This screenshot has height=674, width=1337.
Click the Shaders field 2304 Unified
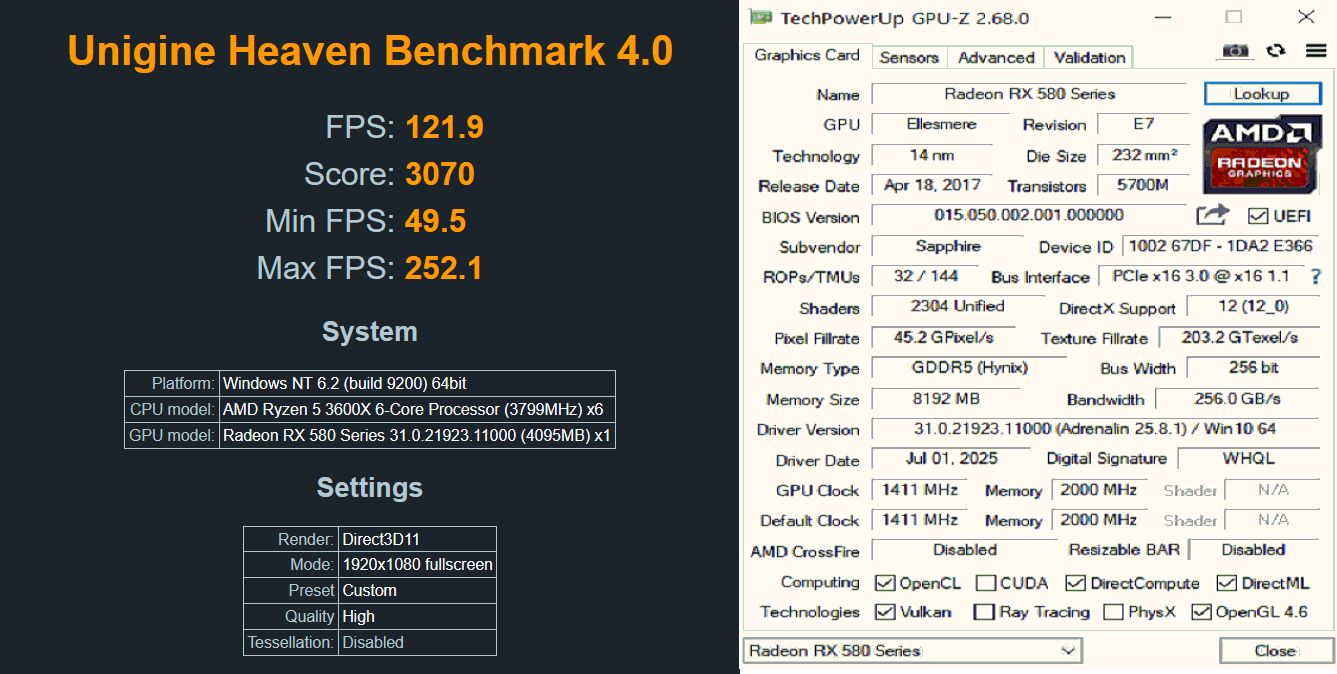pos(957,306)
